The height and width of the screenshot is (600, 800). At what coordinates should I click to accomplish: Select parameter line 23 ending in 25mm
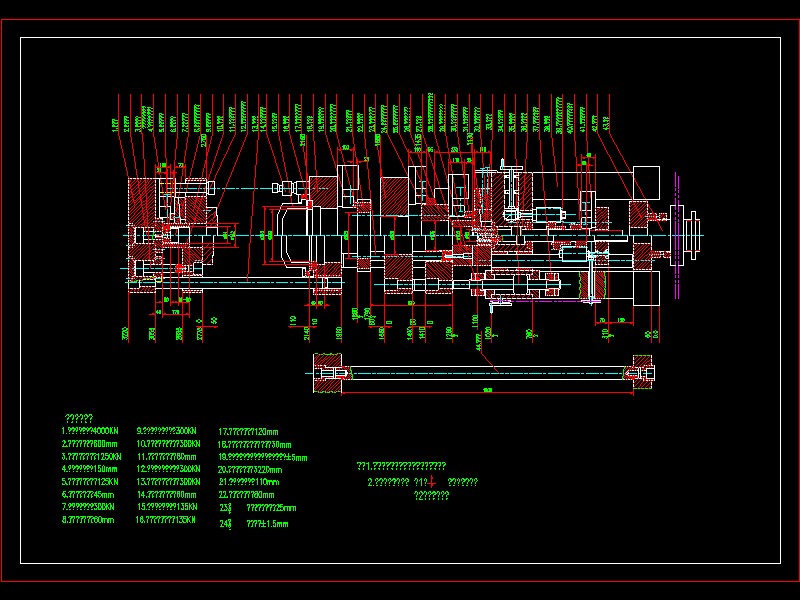coord(258,508)
